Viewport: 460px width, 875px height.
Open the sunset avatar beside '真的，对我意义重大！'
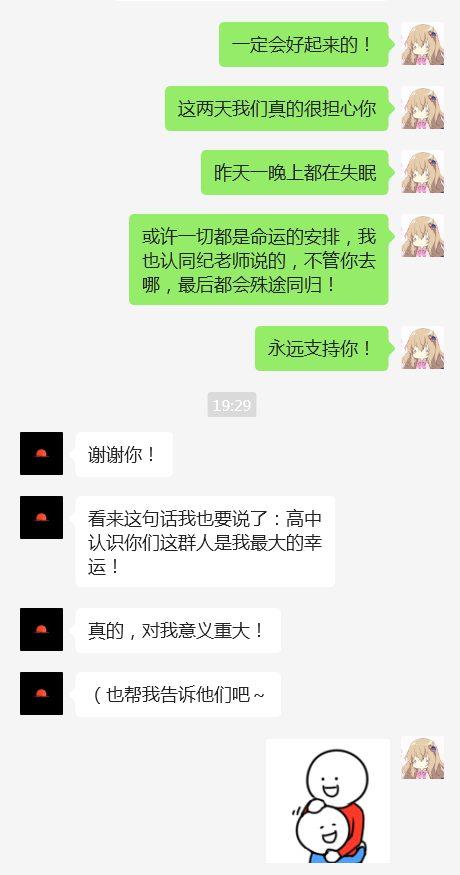[x=41, y=629]
